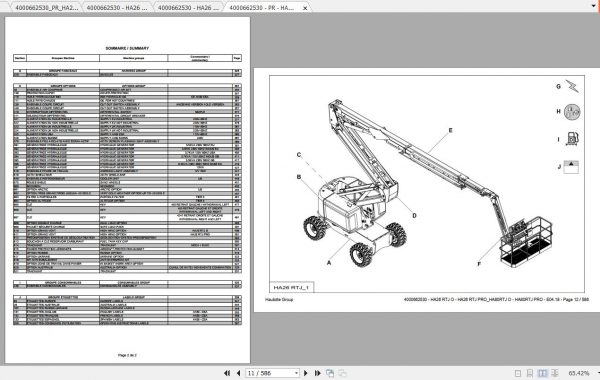The width and height of the screenshot is (600, 380).
Task: Click callout letter E on the boom
Action: coord(450,130)
